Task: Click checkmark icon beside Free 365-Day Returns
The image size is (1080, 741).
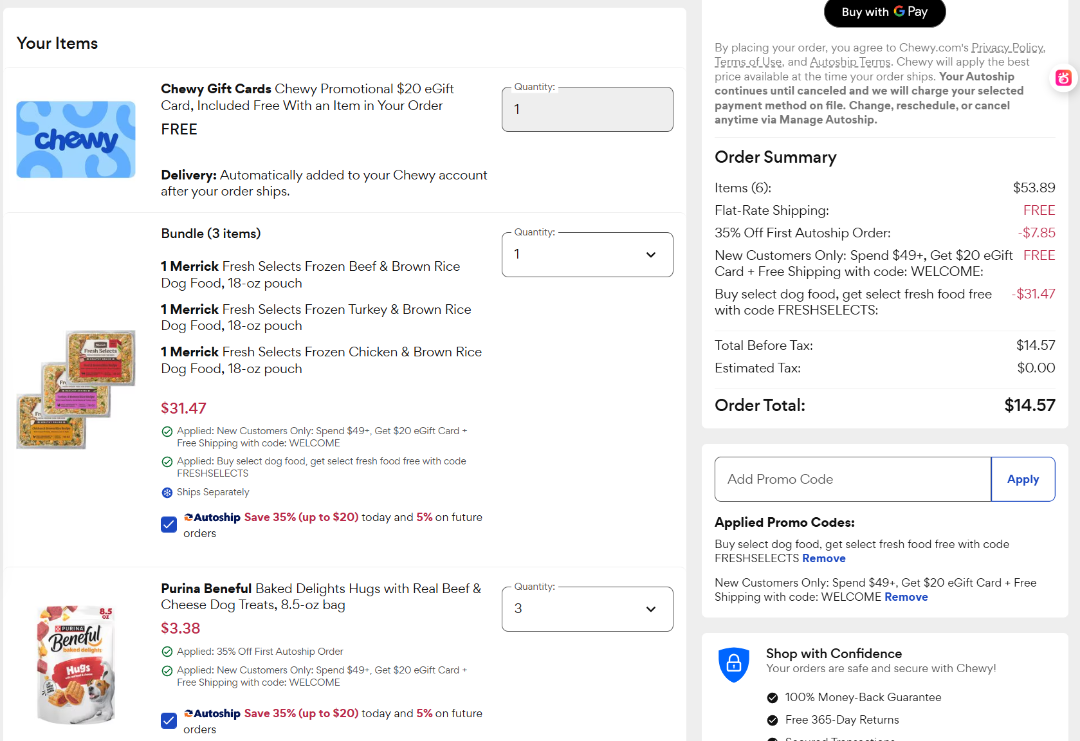Action: tap(772, 720)
